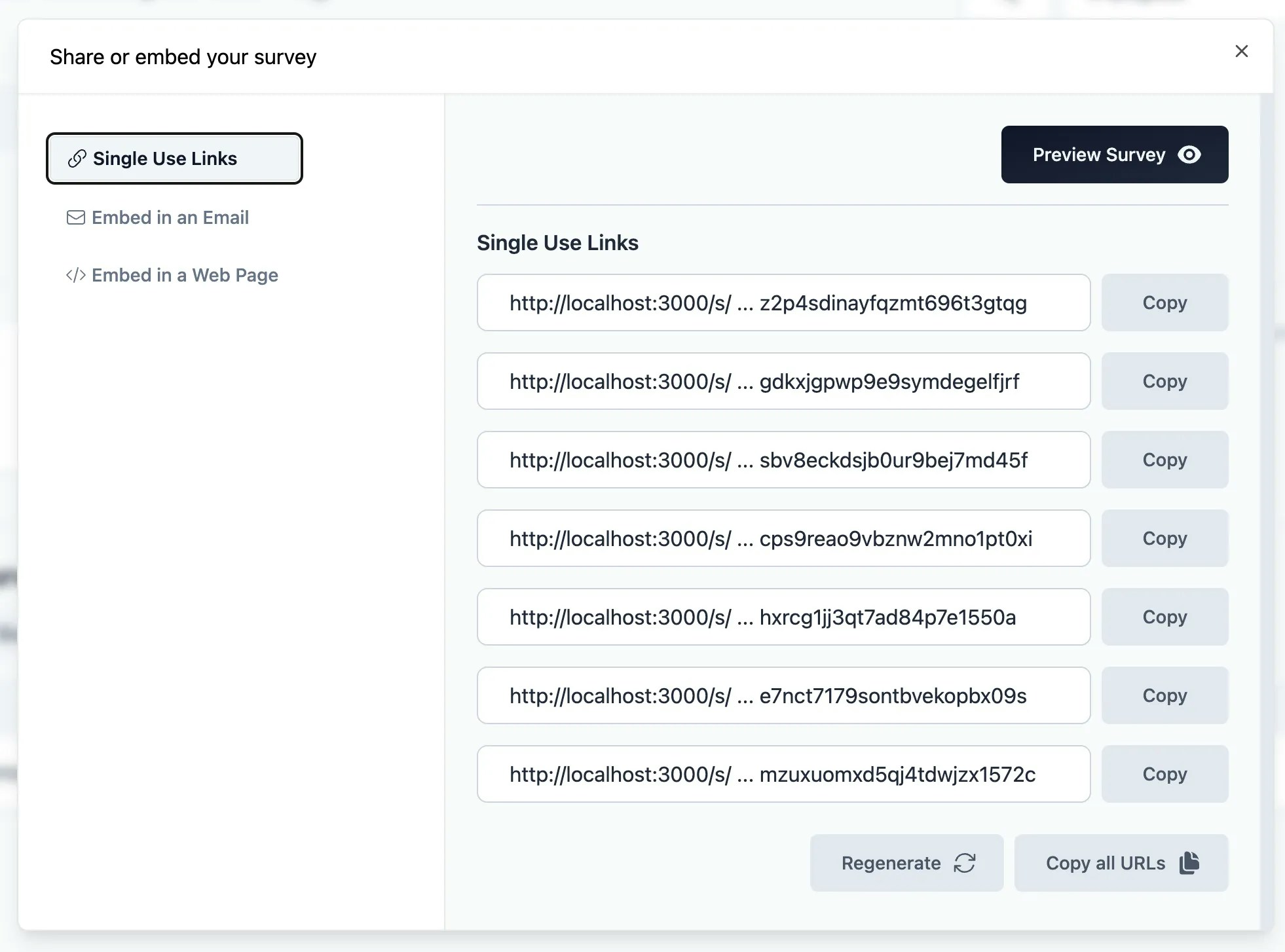This screenshot has height=952, width=1285.
Task: Click the Copy icon beside the first link field
Action: click(x=1164, y=302)
